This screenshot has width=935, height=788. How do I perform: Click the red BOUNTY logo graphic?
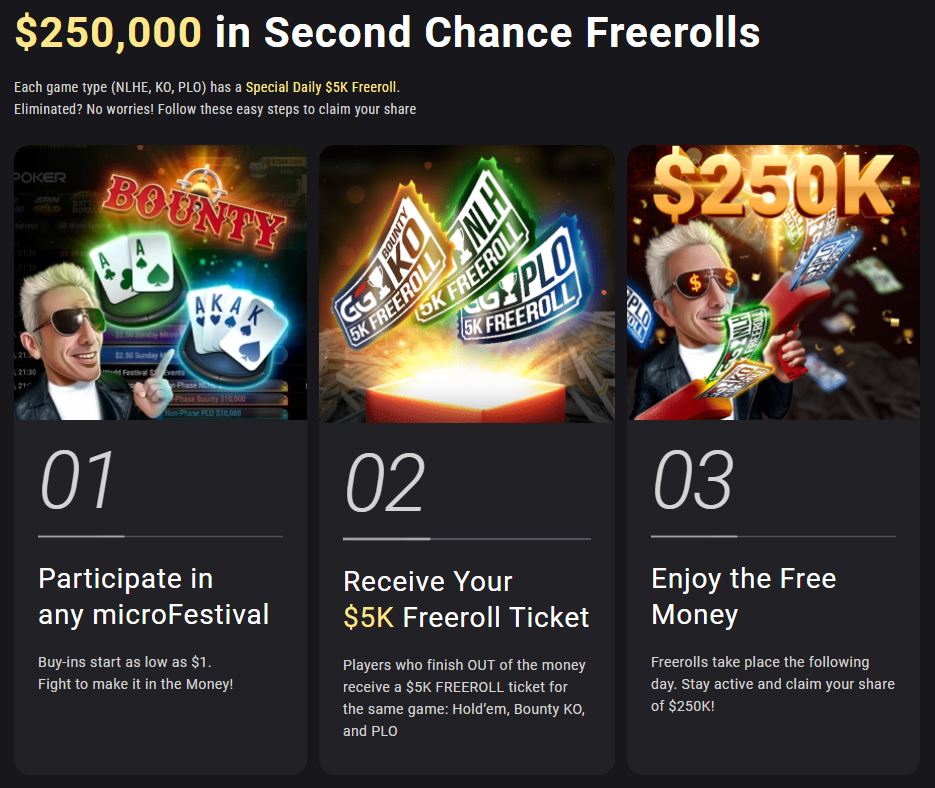coord(195,211)
